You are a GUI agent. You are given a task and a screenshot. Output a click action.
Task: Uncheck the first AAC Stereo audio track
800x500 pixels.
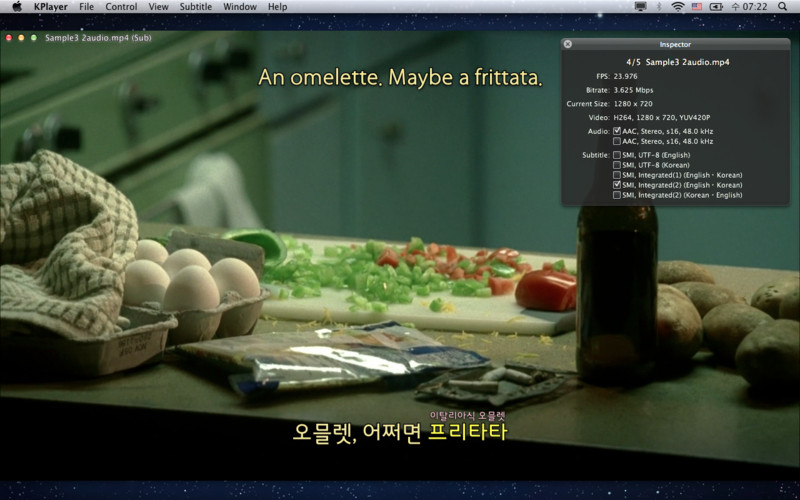point(616,131)
